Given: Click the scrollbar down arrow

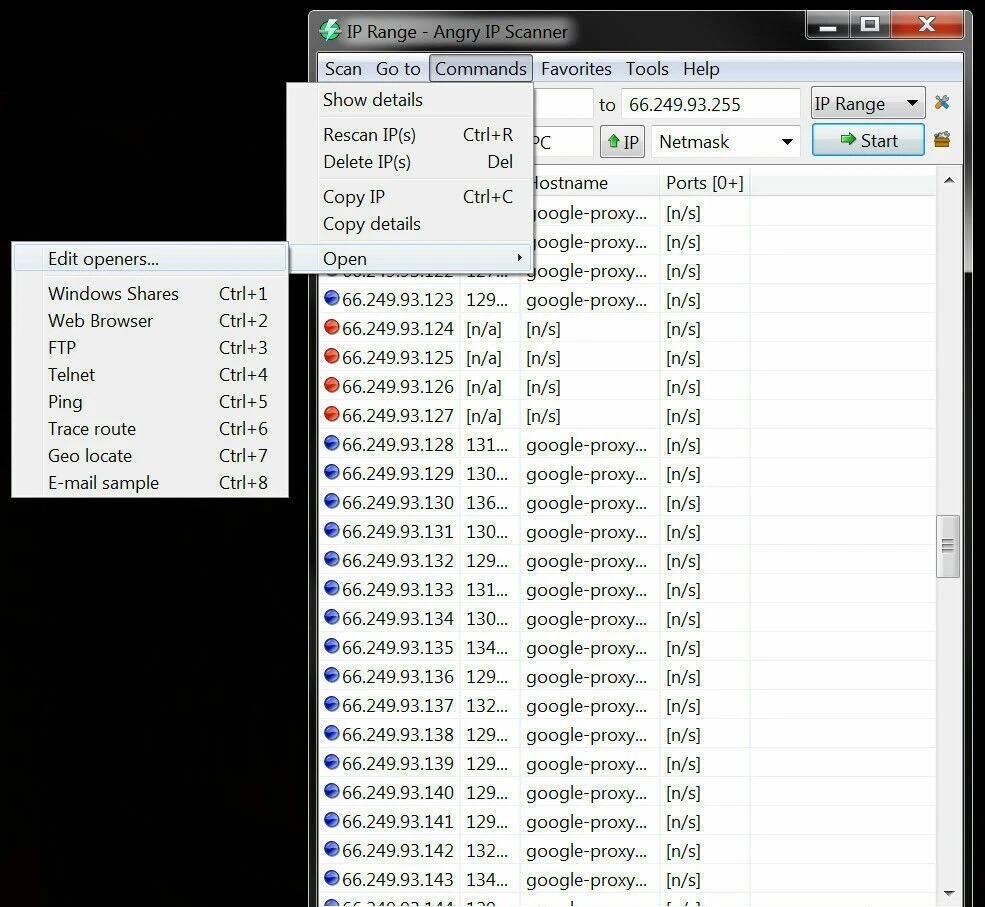Looking at the screenshot, I should pyautogui.click(x=949, y=893).
